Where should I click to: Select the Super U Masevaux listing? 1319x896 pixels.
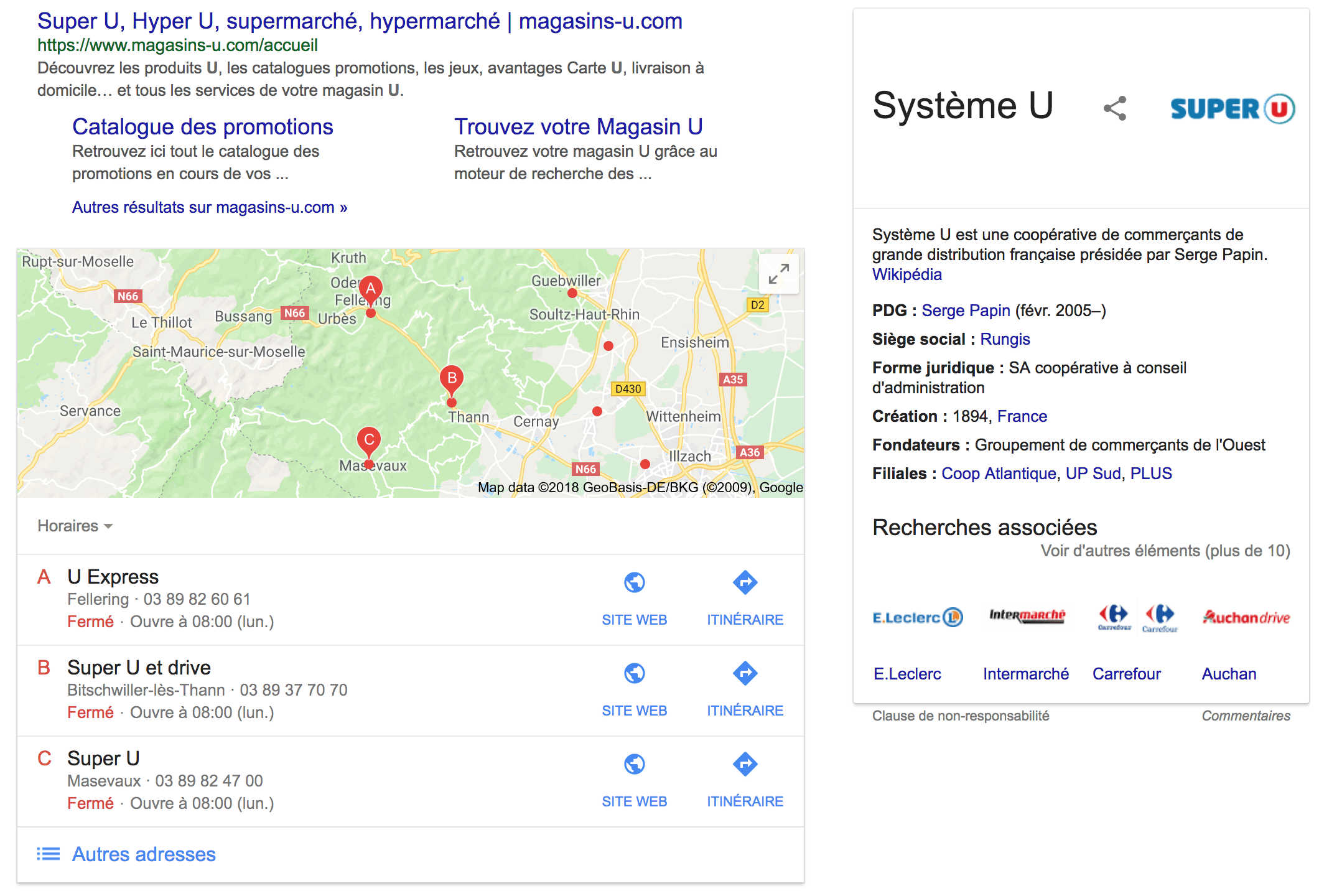[x=103, y=758]
